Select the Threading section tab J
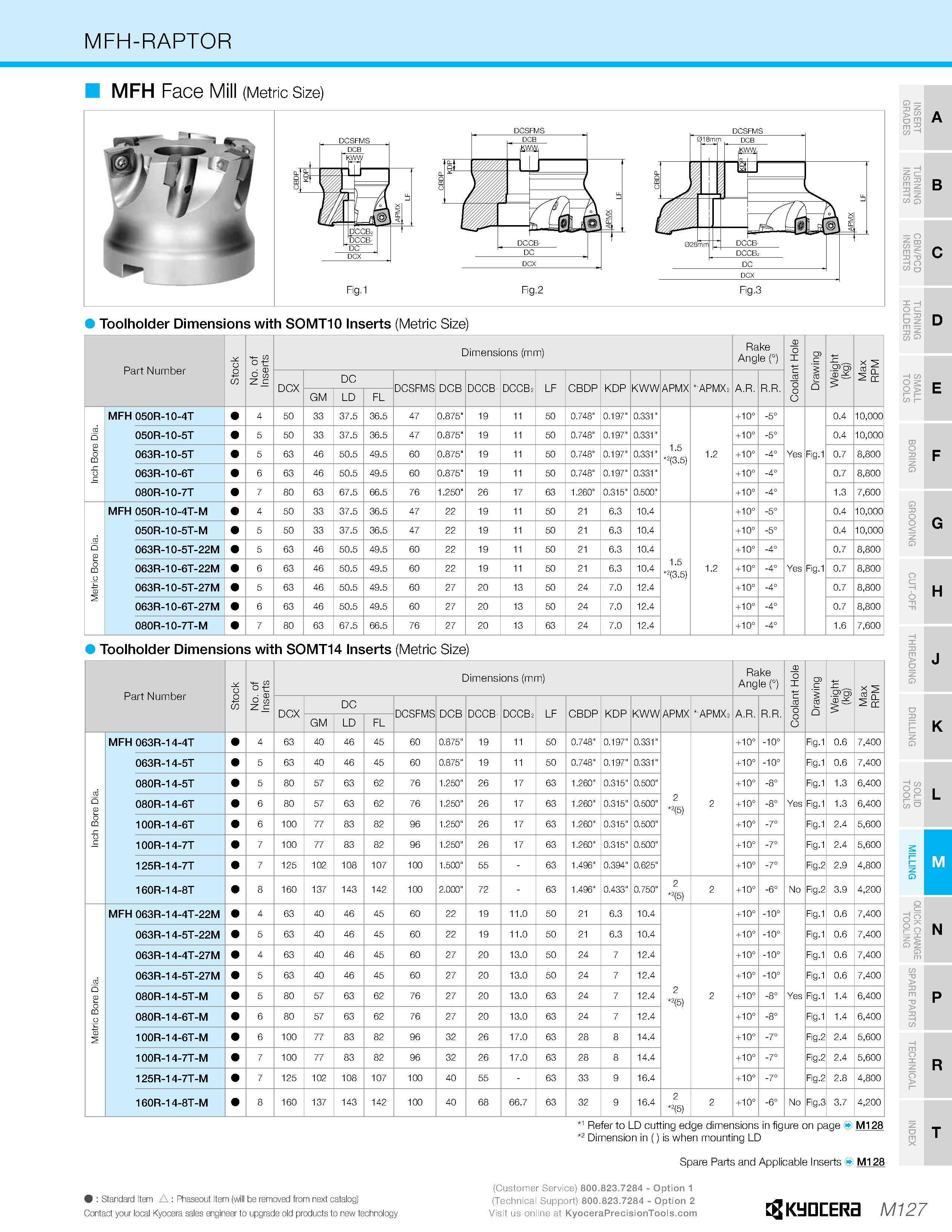 [x=925, y=659]
